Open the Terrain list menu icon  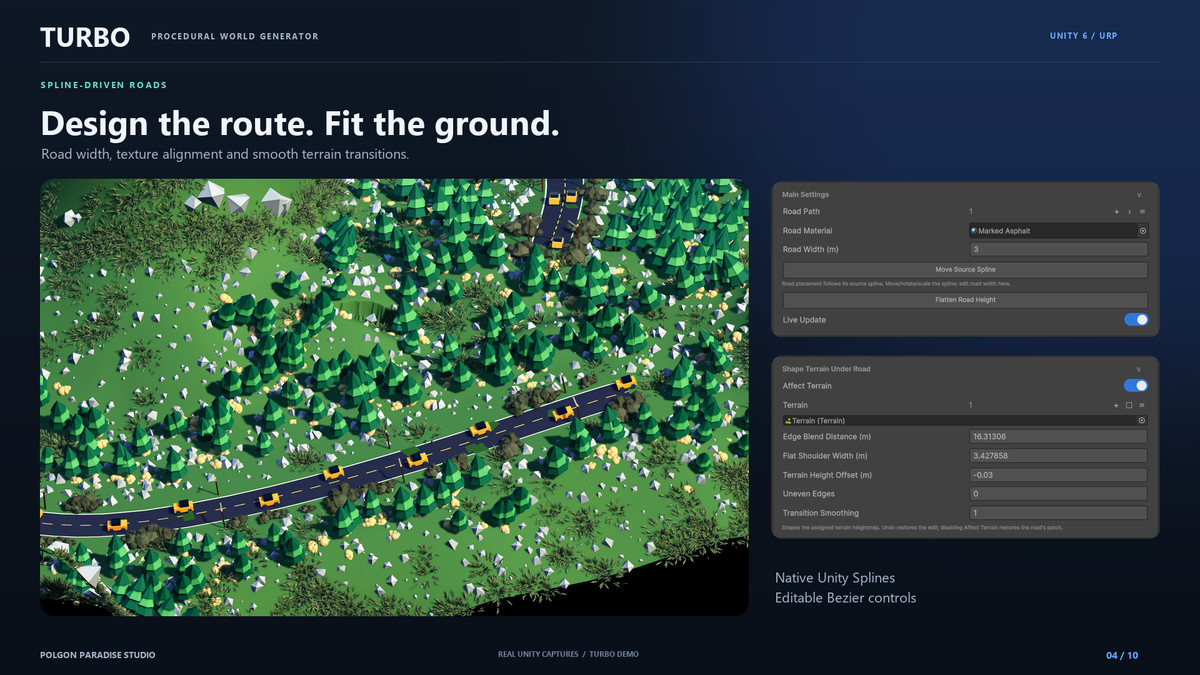1142,405
